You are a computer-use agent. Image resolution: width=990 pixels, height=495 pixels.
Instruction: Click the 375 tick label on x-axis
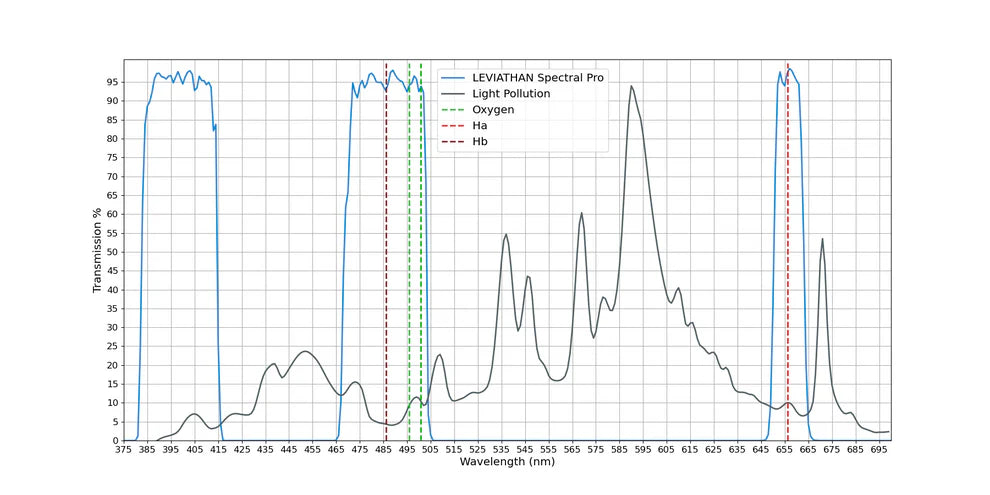coord(124,451)
